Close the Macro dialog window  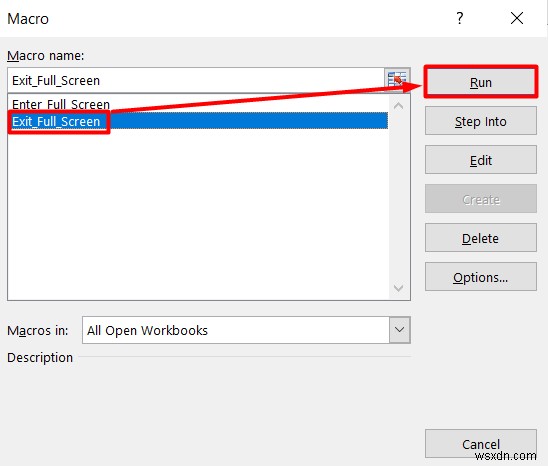click(x=517, y=18)
